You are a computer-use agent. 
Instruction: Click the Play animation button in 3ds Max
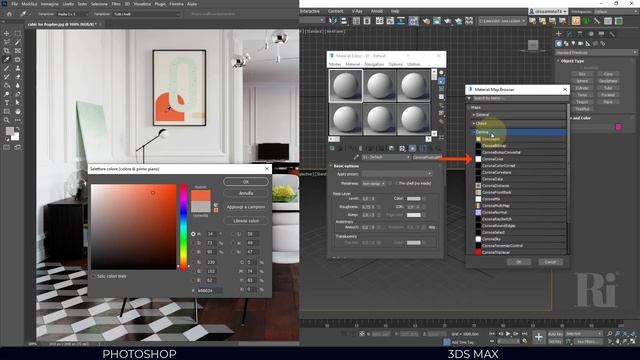click(508, 334)
